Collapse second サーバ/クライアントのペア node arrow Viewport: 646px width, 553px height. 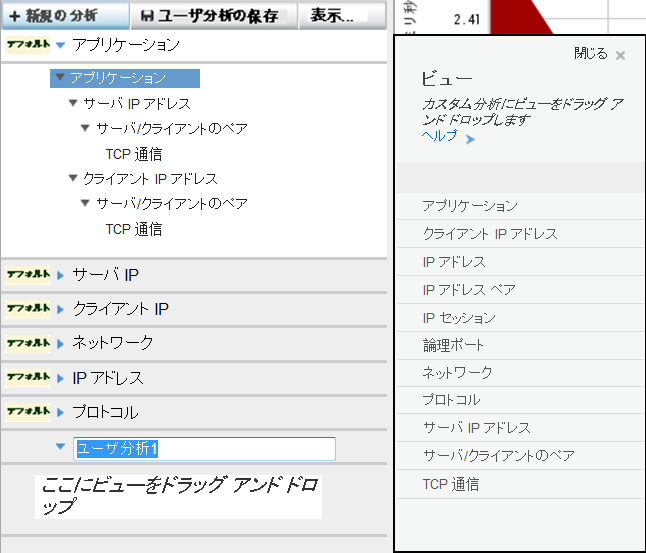pos(85,203)
